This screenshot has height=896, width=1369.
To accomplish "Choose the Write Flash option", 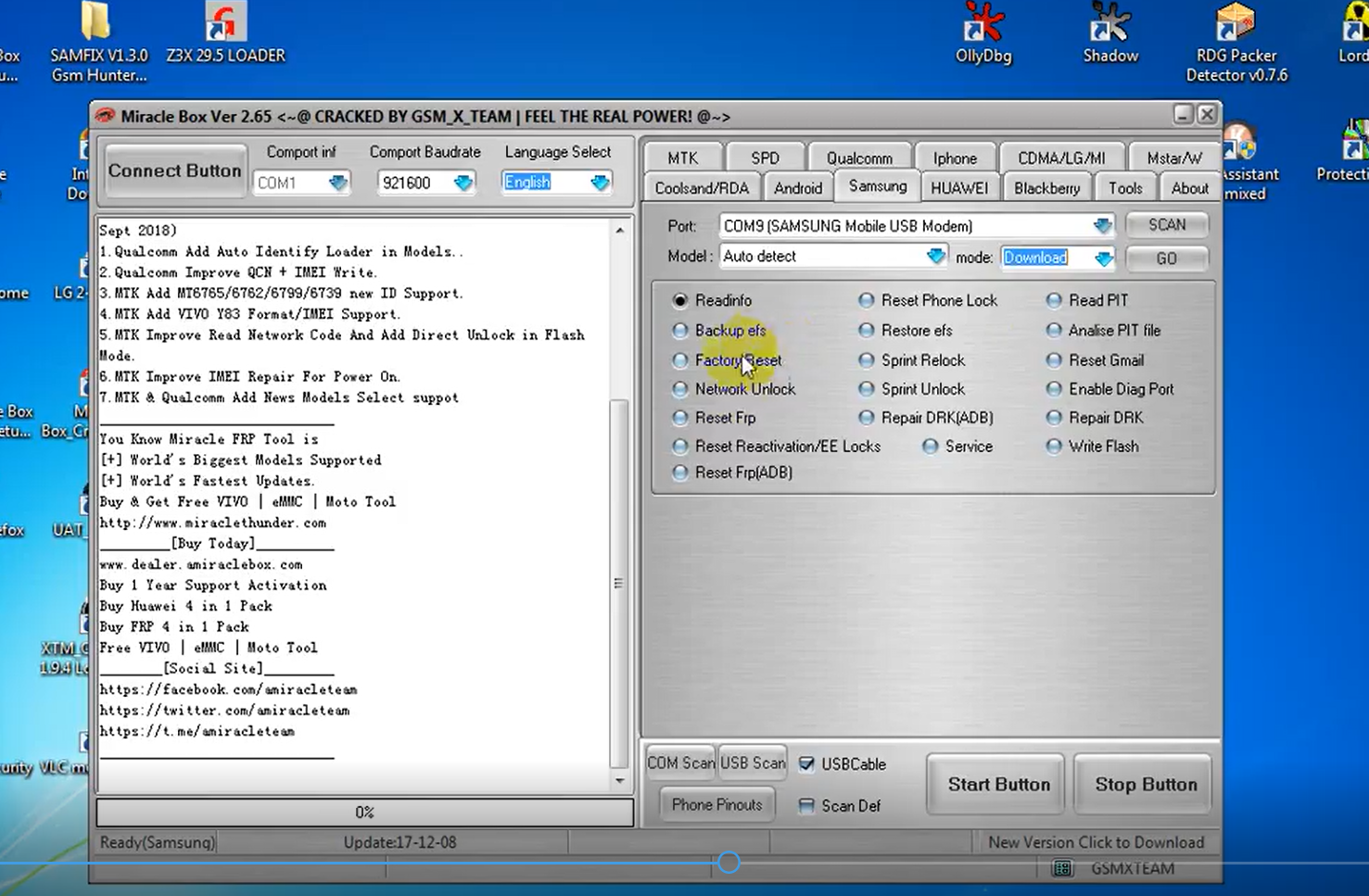I will (1054, 447).
